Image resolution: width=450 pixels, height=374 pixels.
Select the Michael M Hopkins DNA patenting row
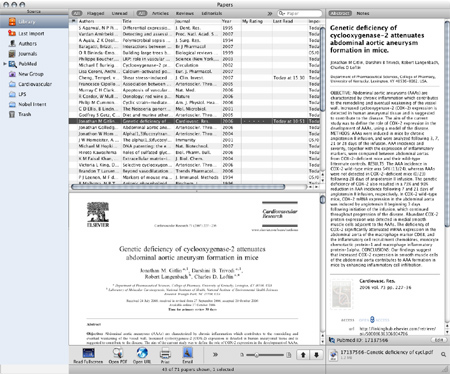click(194, 146)
